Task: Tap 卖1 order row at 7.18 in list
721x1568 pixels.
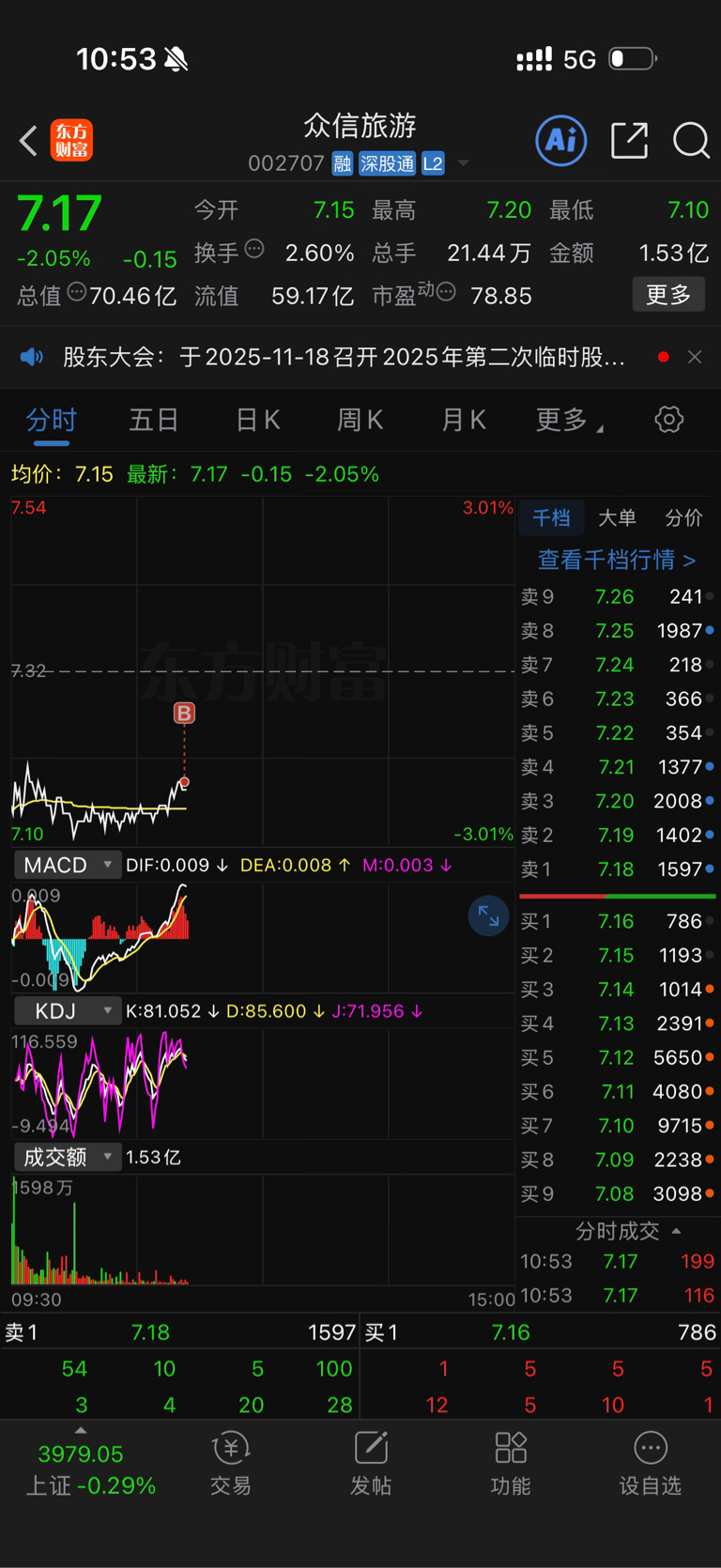Action: click(x=618, y=869)
